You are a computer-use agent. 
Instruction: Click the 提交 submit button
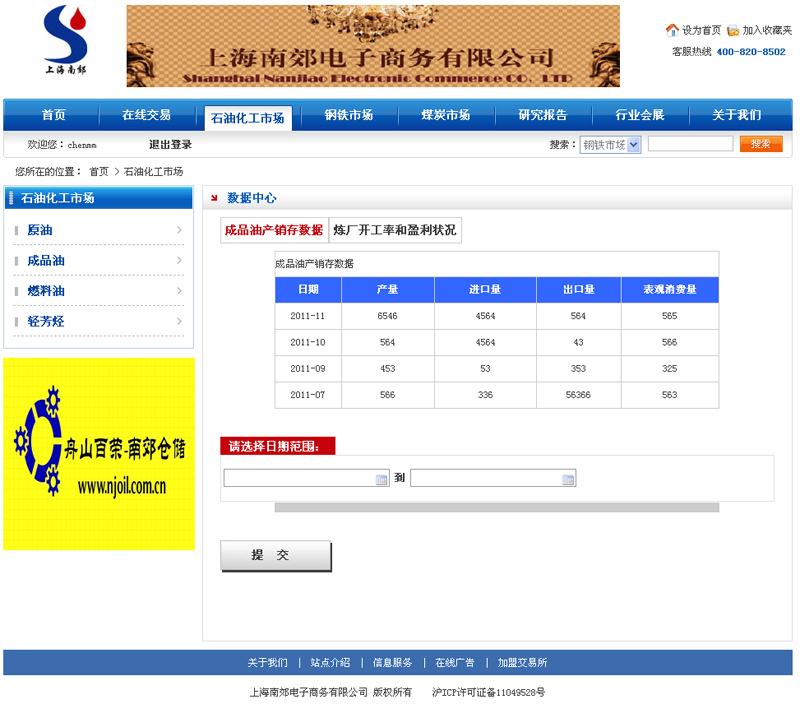[x=276, y=555]
